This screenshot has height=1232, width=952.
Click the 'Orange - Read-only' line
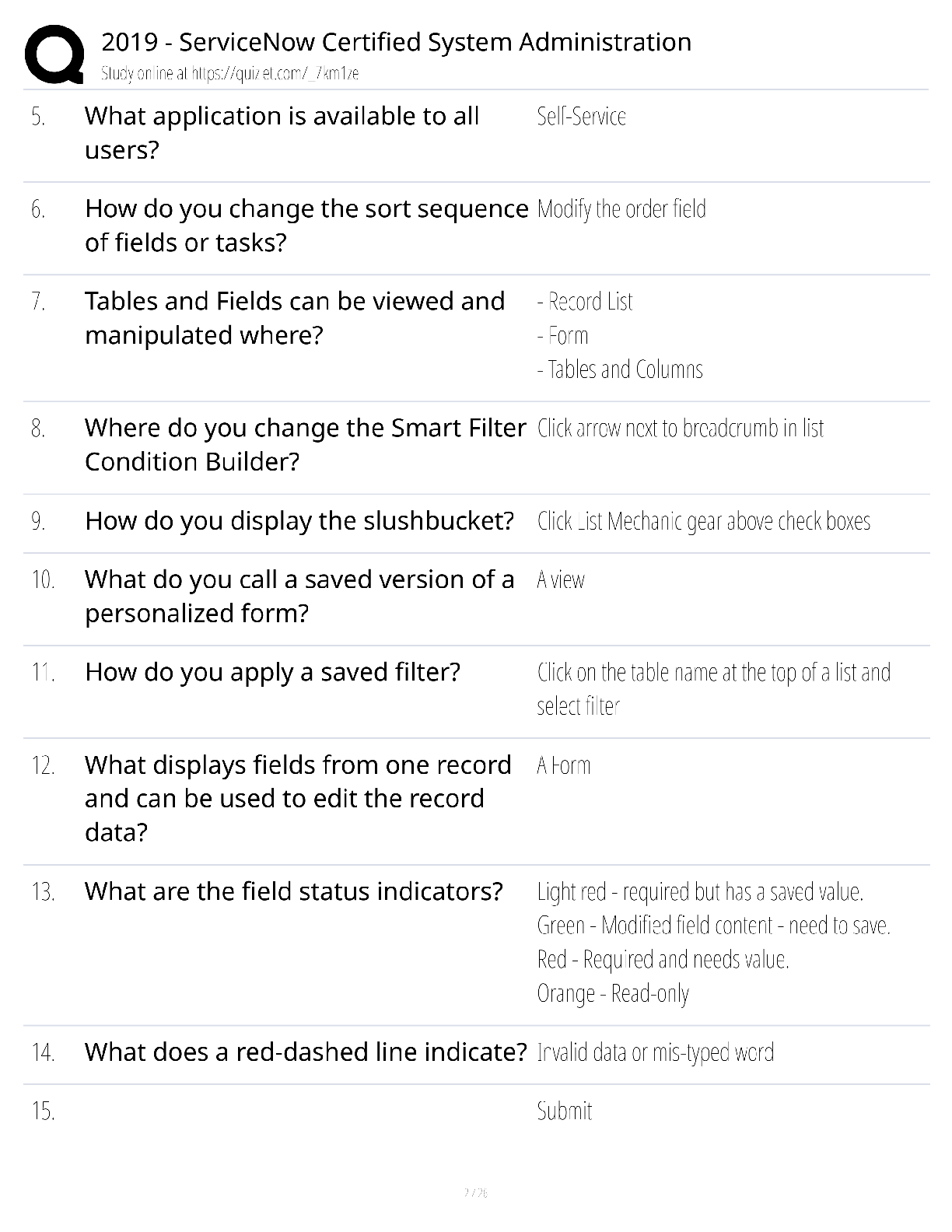coord(613,994)
